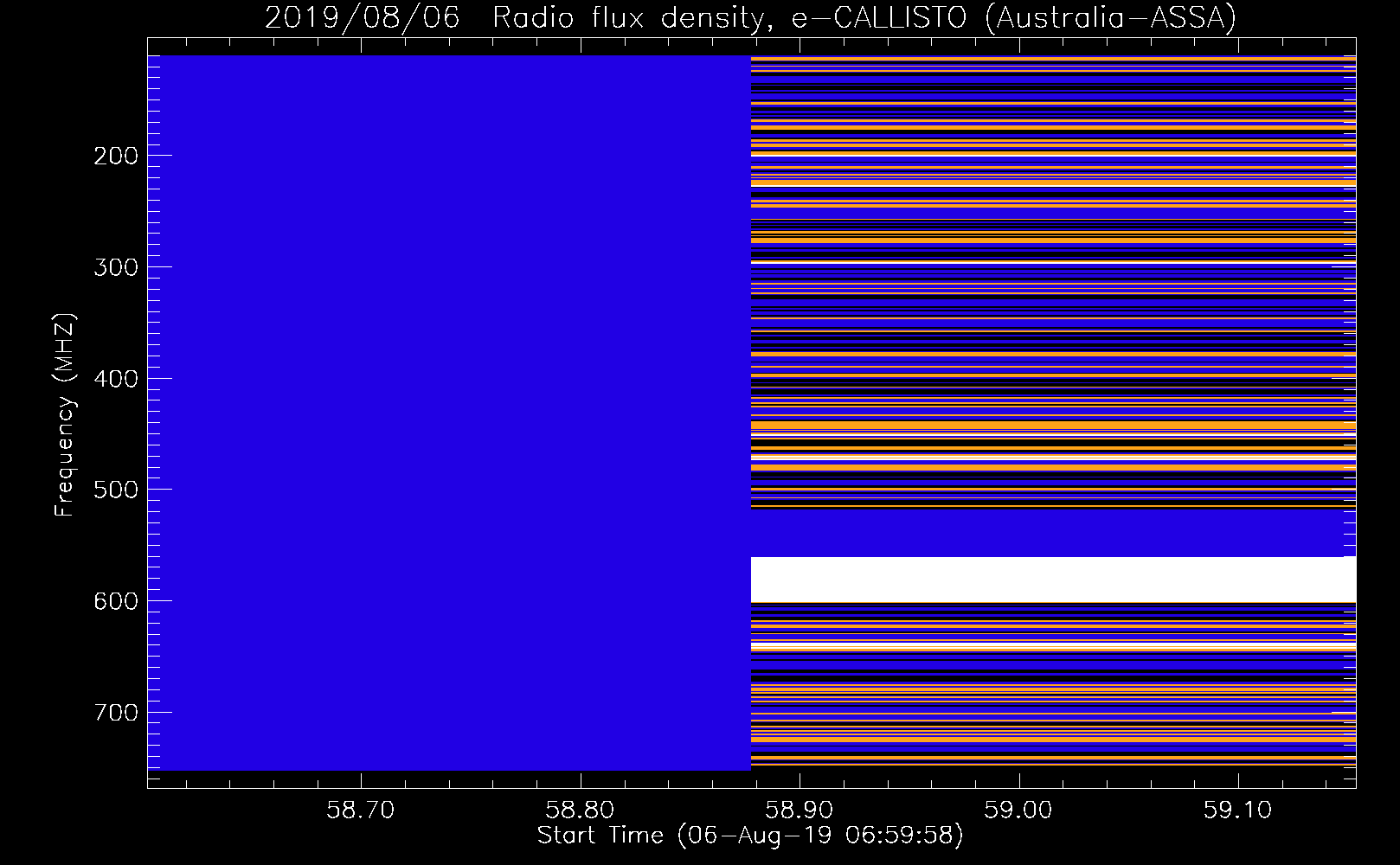The image size is (1400, 865).
Task: Click the 58.70 time tick label
Action: [x=360, y=810]
